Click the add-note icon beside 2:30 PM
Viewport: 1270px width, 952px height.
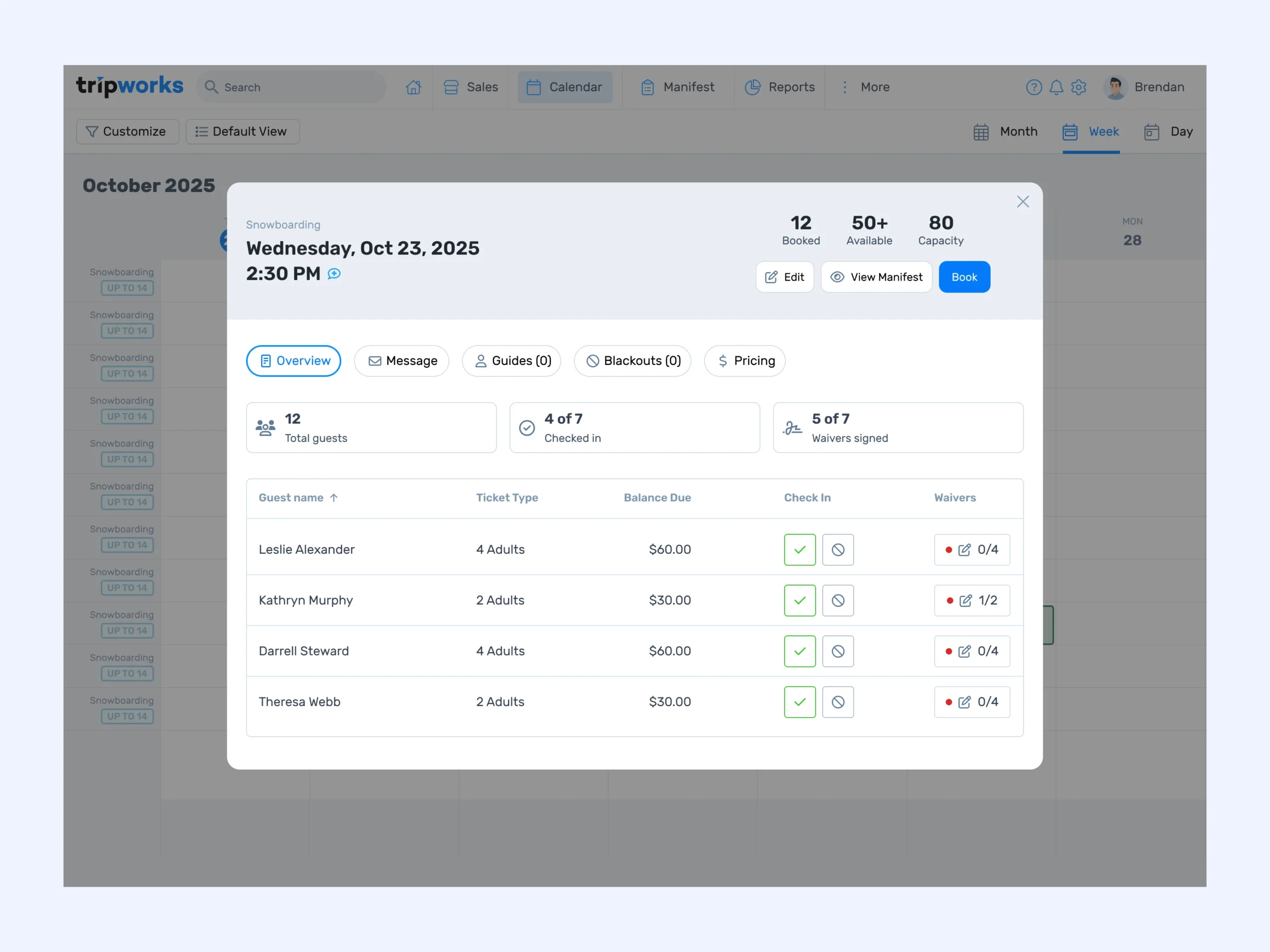pyautogui.click(x=334, y=274)
